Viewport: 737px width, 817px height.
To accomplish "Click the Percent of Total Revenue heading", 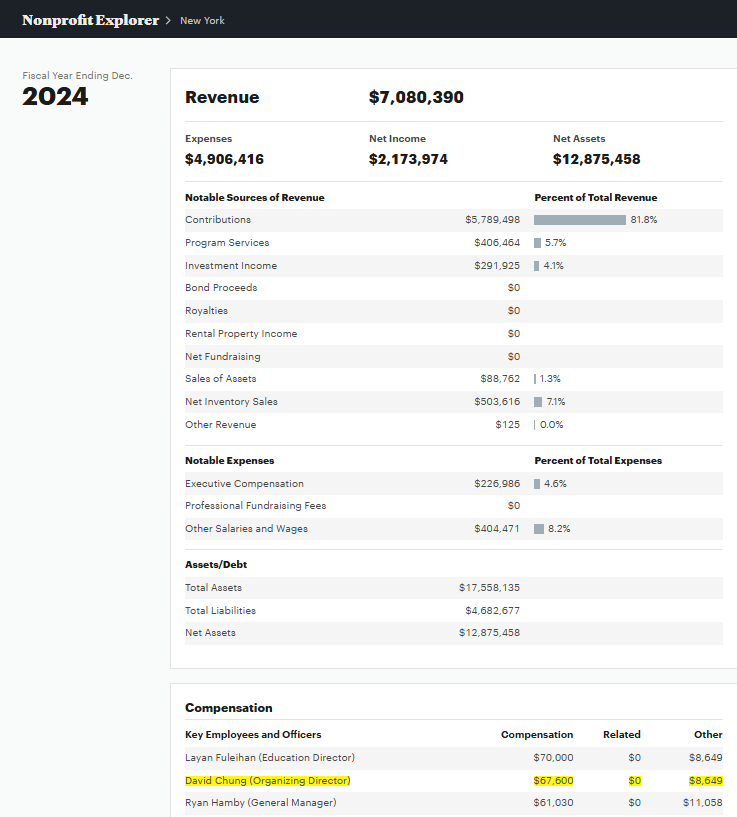I will coord(596,197).
